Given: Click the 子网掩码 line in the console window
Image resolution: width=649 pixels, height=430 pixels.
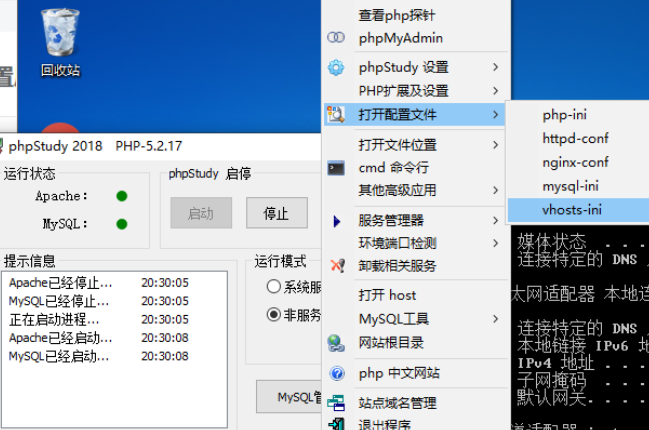Looking at the screenshot, I should 583,380.
